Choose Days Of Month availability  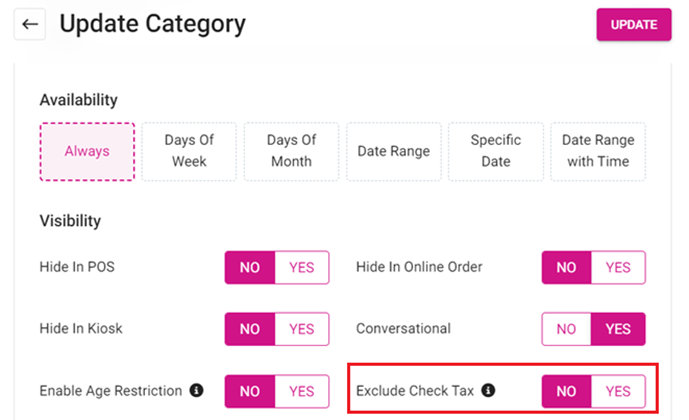click(291, 152)
